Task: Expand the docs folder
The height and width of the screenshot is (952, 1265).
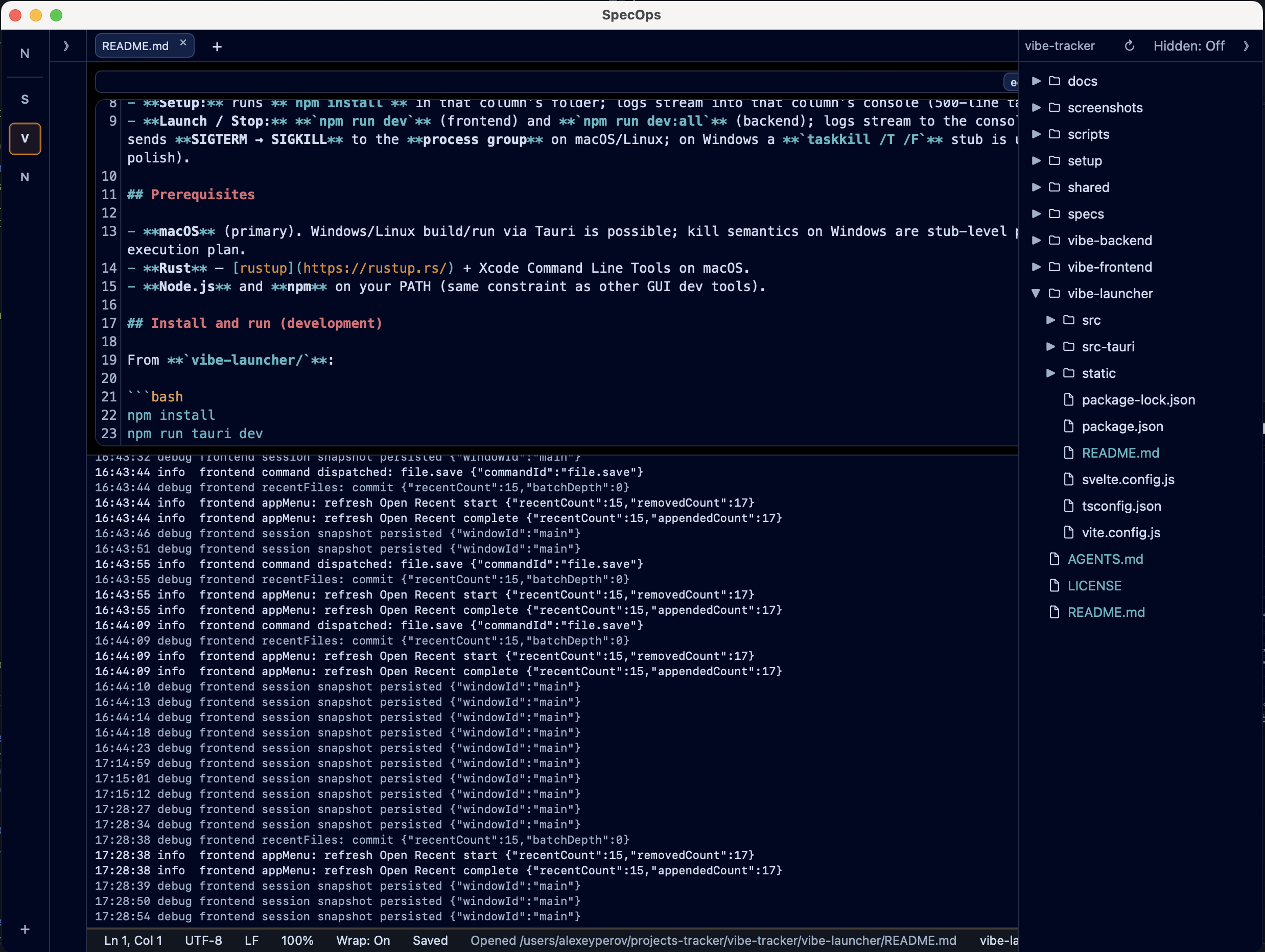Action: [x=1036, y=81]
